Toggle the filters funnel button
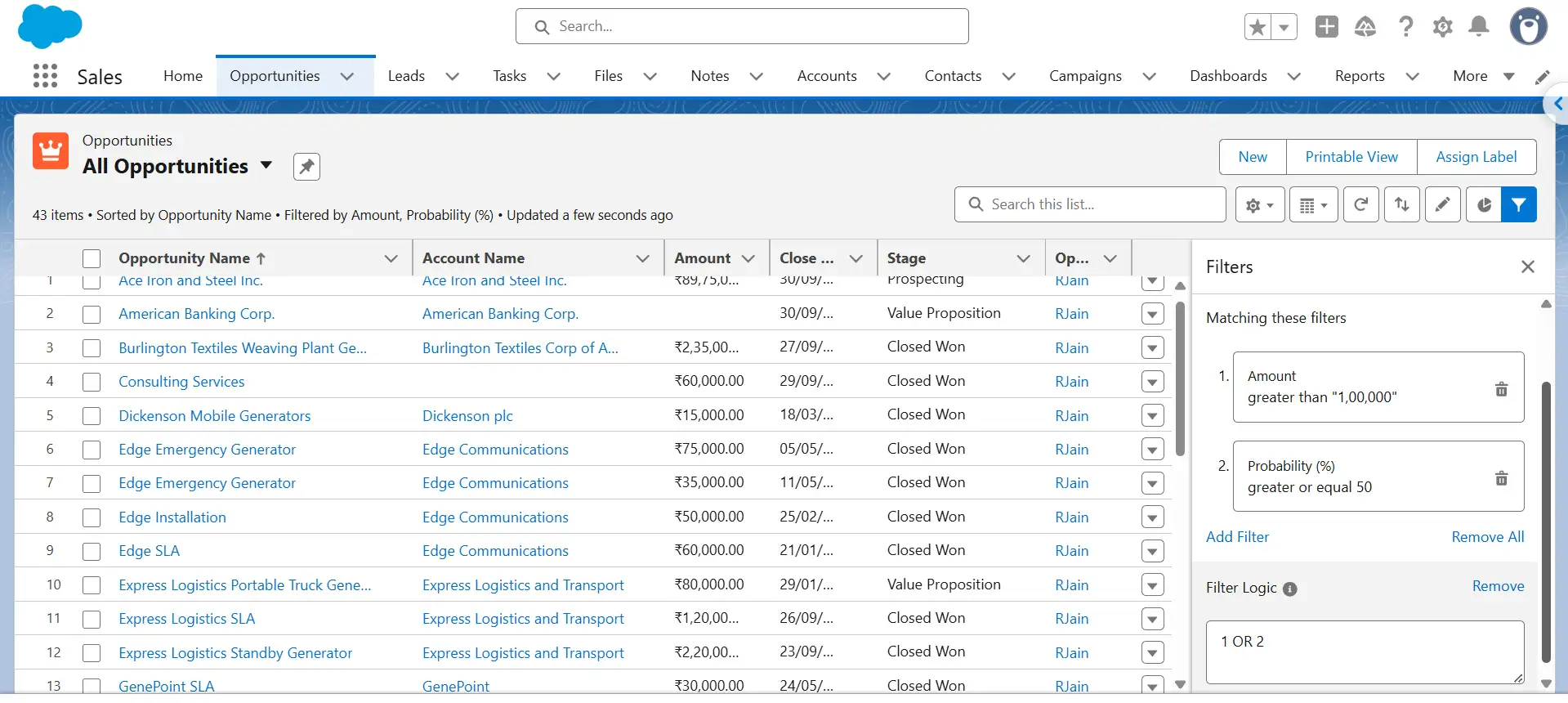This screenshot has width=1568, height=703. pyautogui.click(x=1519, y=204)
